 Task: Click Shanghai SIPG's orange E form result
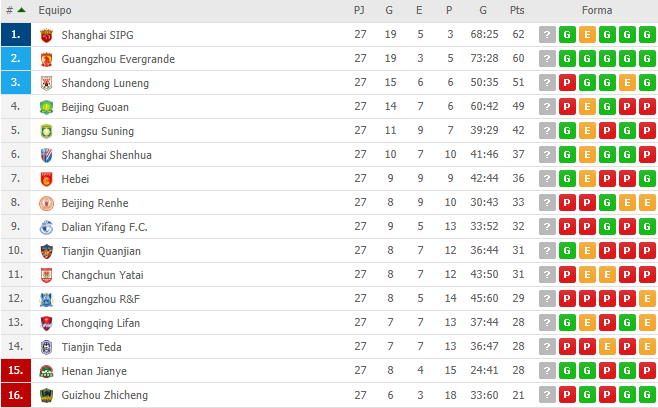pyautogui.click(x=587, y=35)
